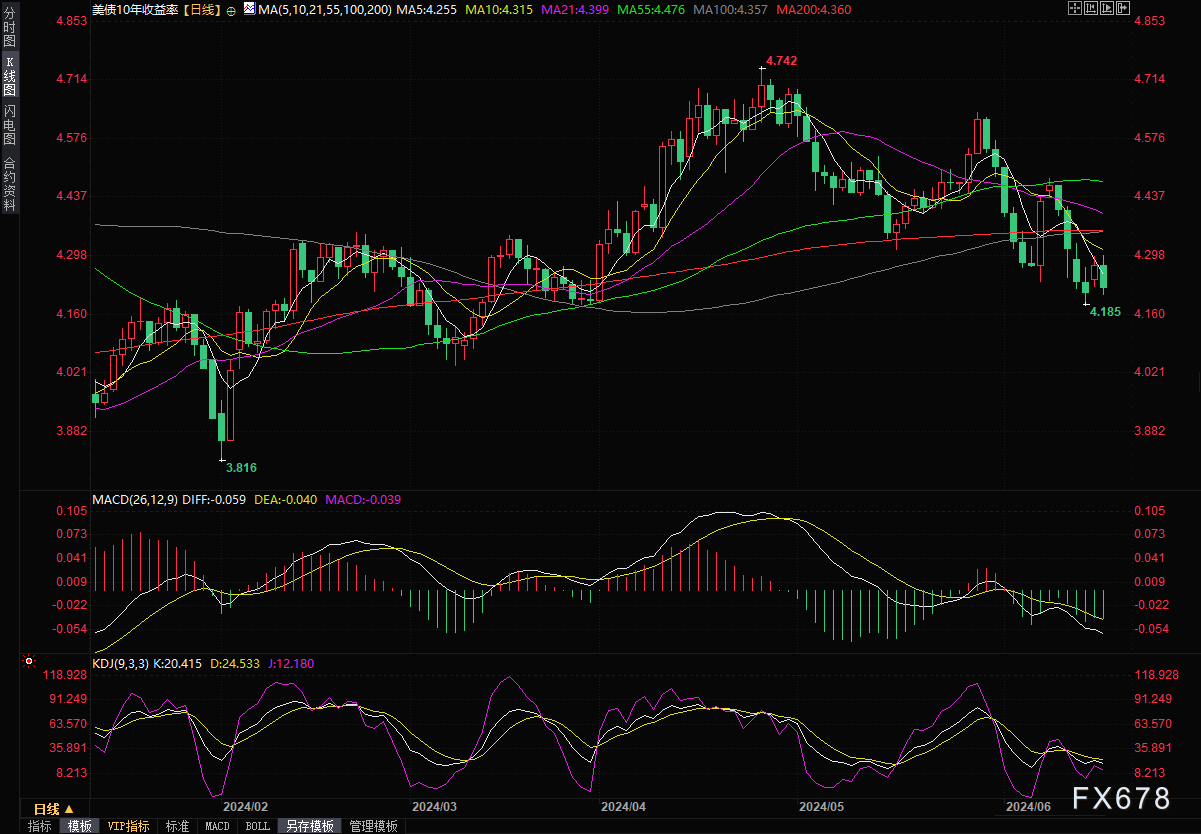Open 合约资料 contract info tab
The image size is (1201, 834).
(9, 183)
